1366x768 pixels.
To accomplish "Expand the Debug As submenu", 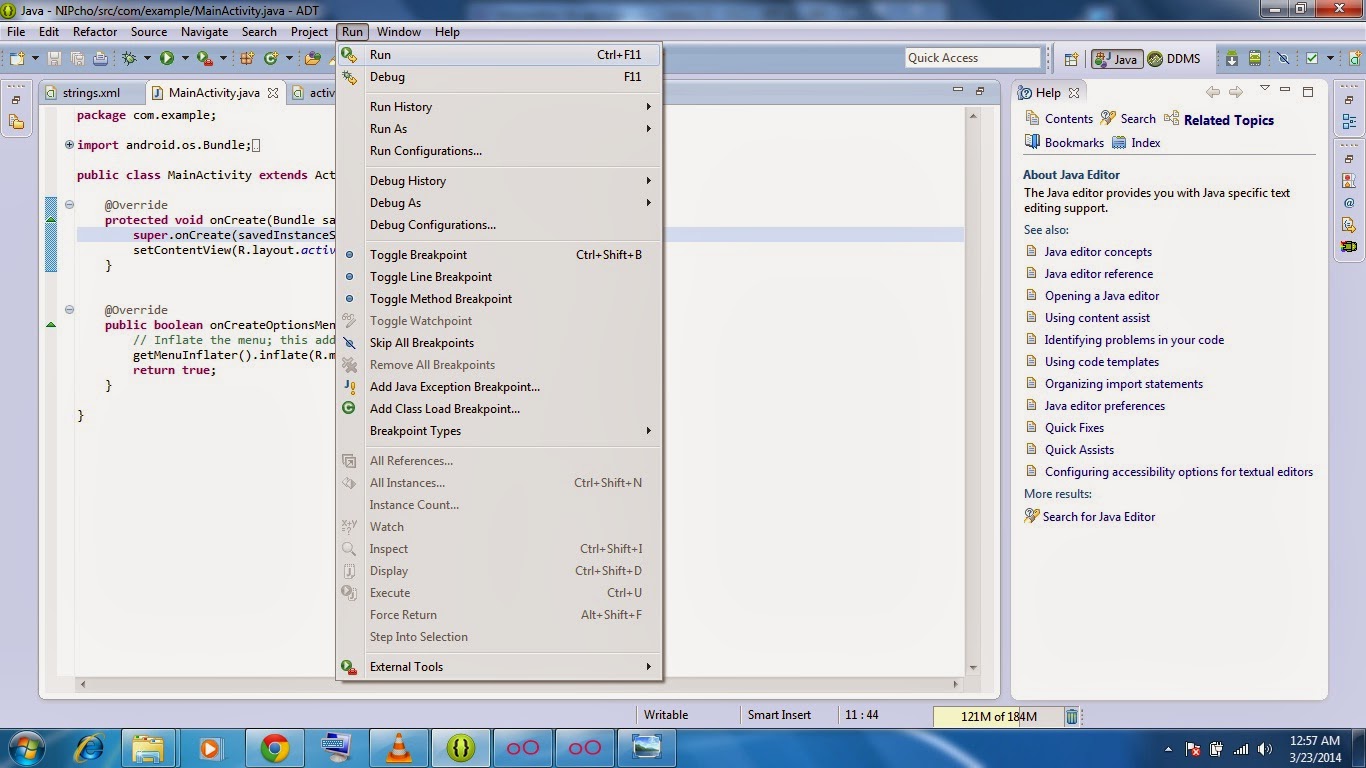I will coord(499,203).
